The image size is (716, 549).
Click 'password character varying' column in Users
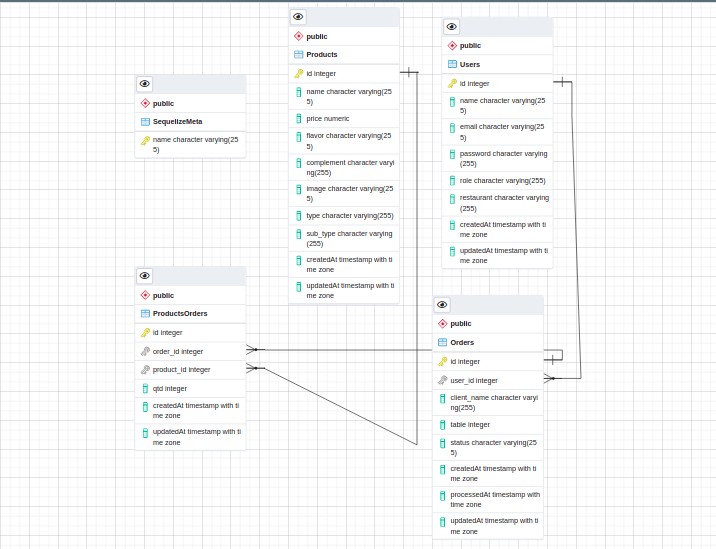[x=503, y=158]
